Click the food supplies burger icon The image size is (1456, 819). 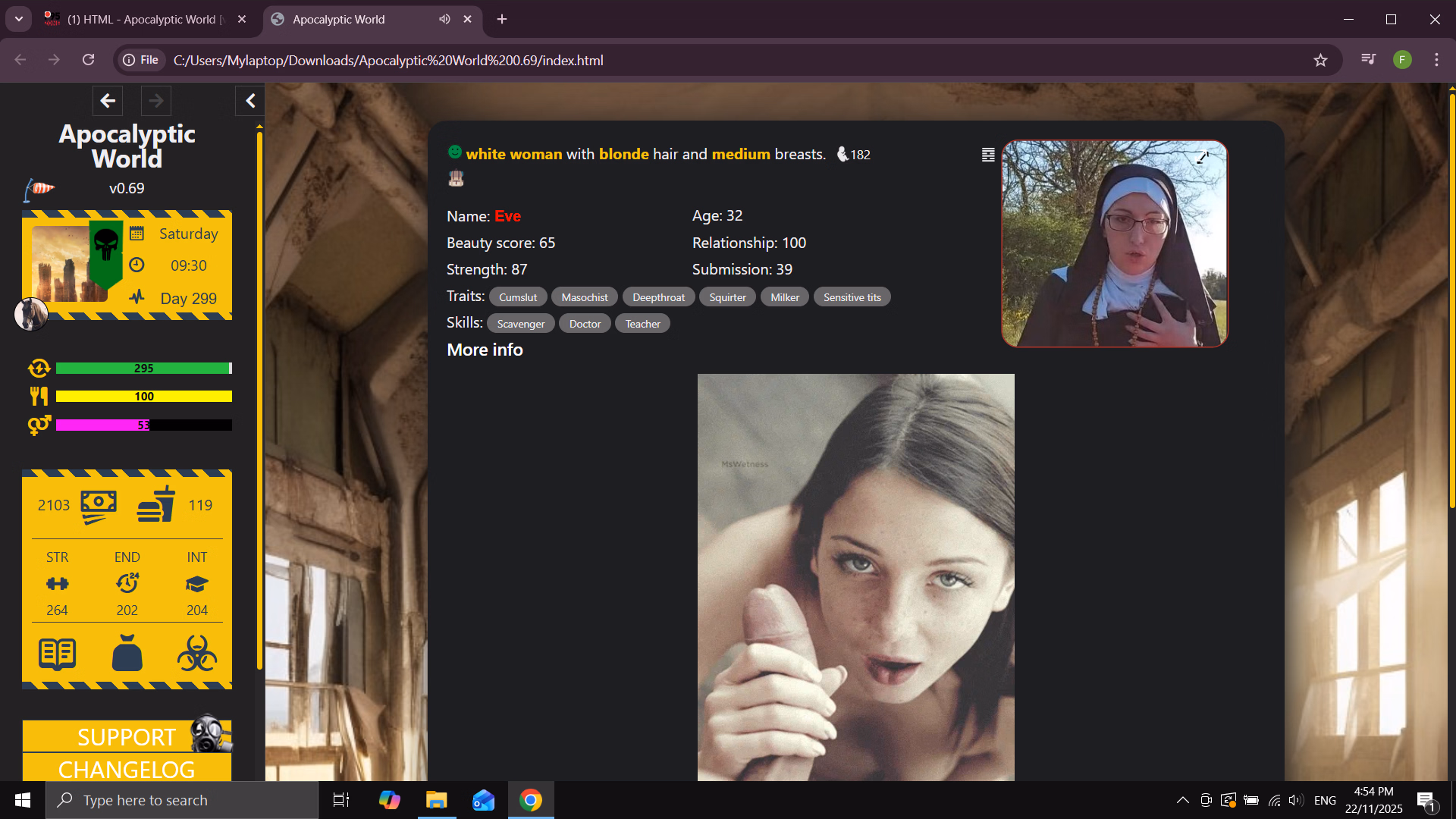(156, 506)
